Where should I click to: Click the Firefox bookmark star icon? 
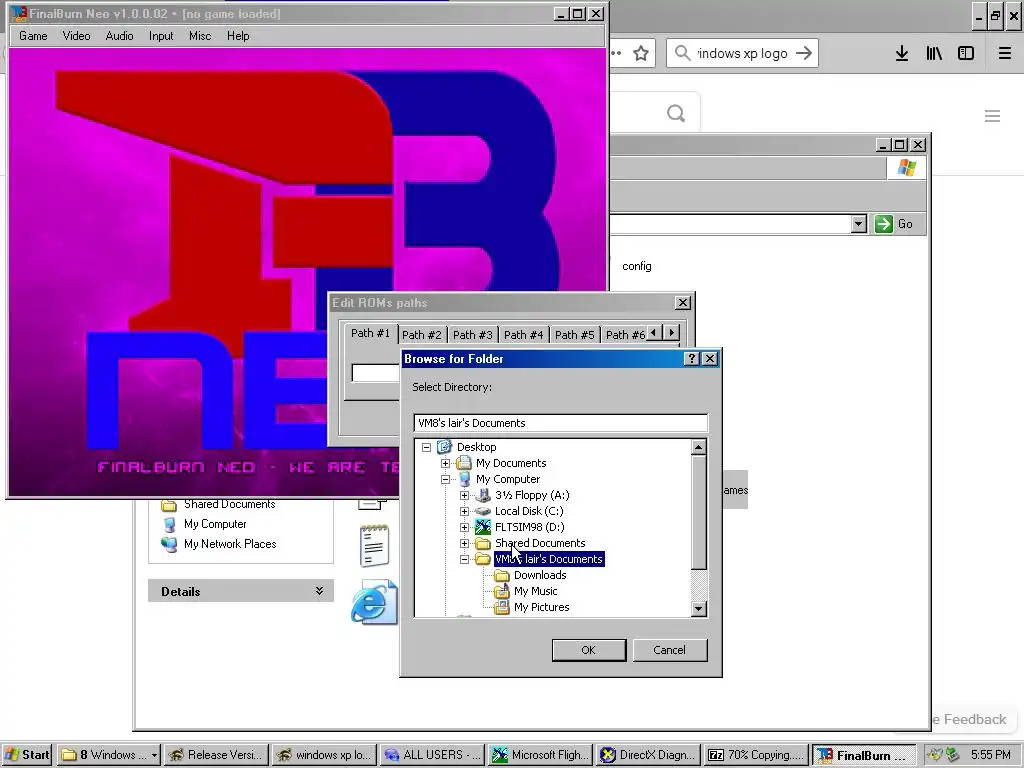click(x=641, y=54)
